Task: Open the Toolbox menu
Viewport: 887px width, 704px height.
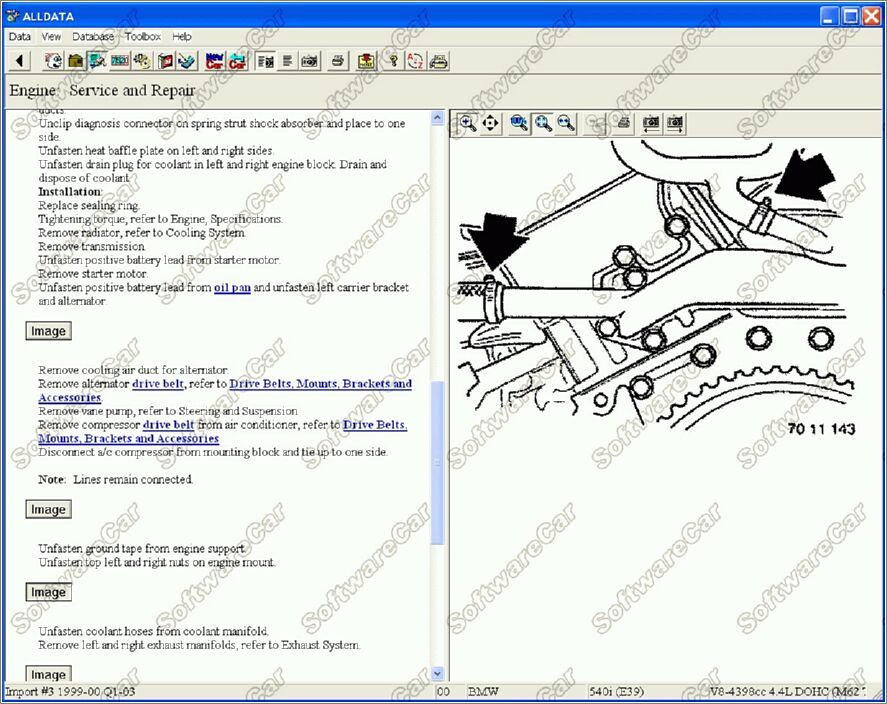Action: 143,36
